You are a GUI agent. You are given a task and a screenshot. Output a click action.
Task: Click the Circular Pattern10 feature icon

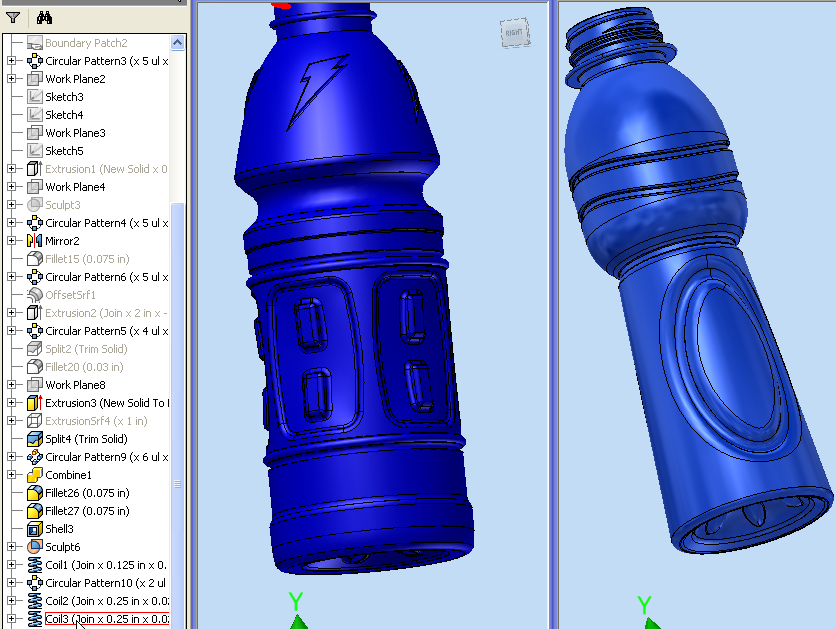(x=35, y=583)
